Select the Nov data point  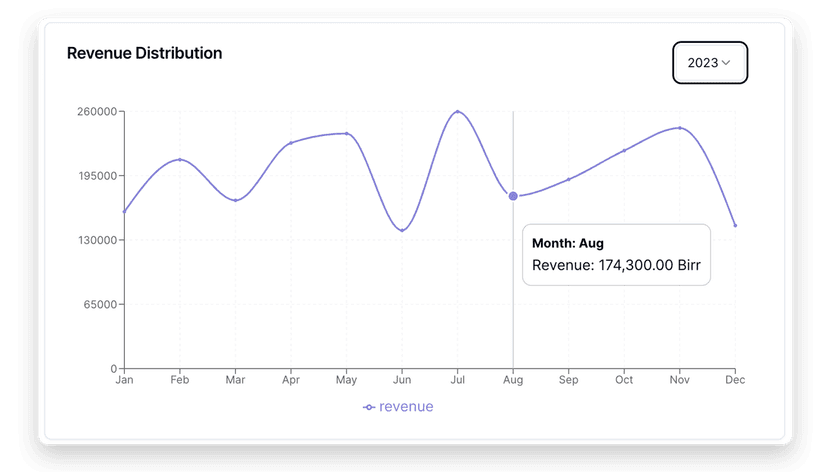tap(680, 128)
